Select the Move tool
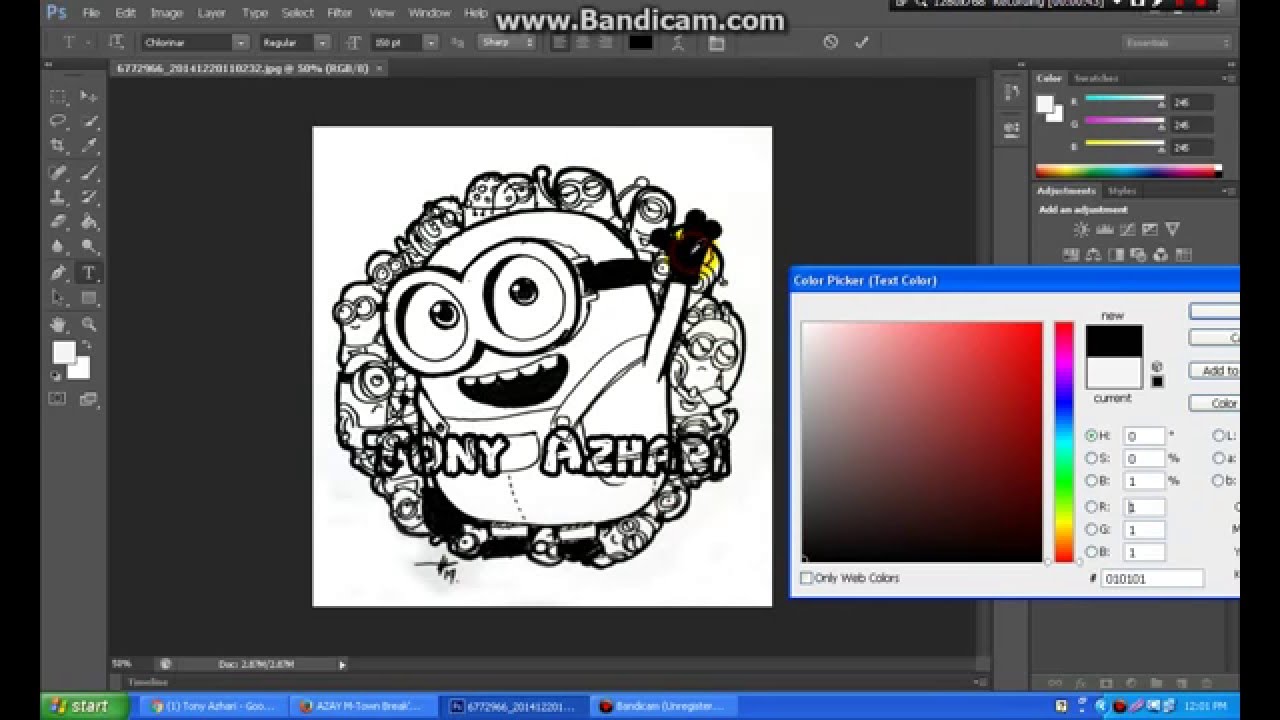1280x720 pixels. coord(89,97)
